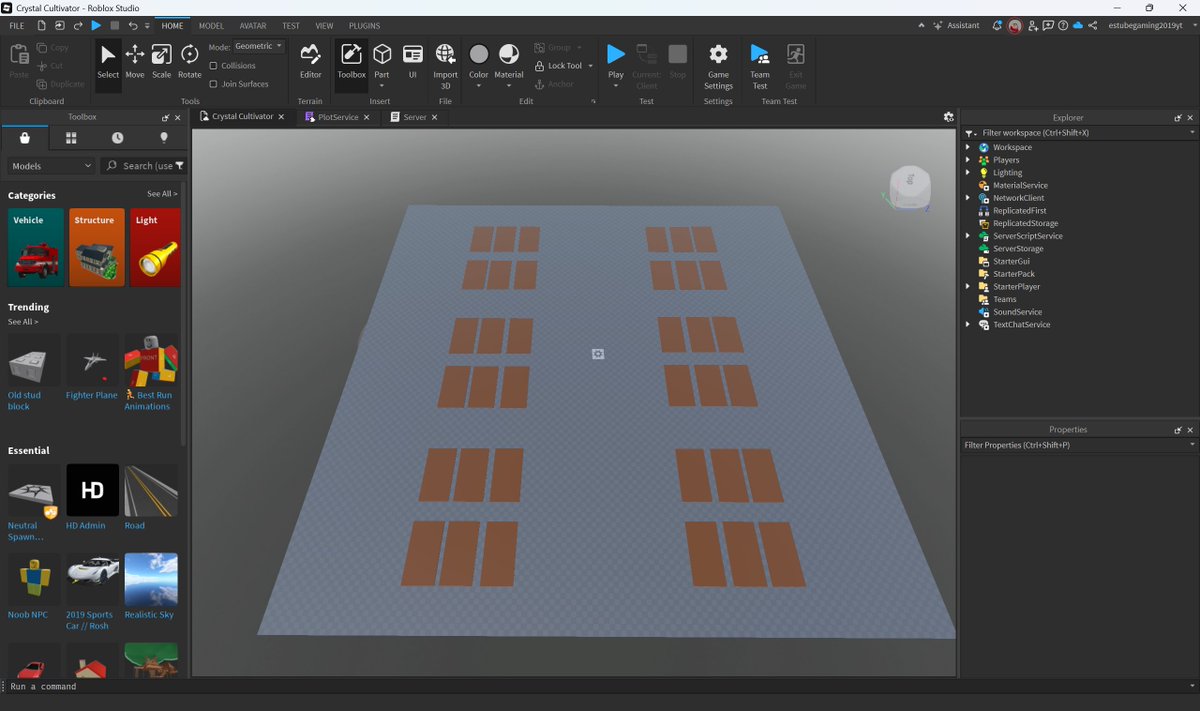Image resolution: width=1200 pixels, height=711 pixels.
Task: Open Game Settings
Action: [718, 66]
